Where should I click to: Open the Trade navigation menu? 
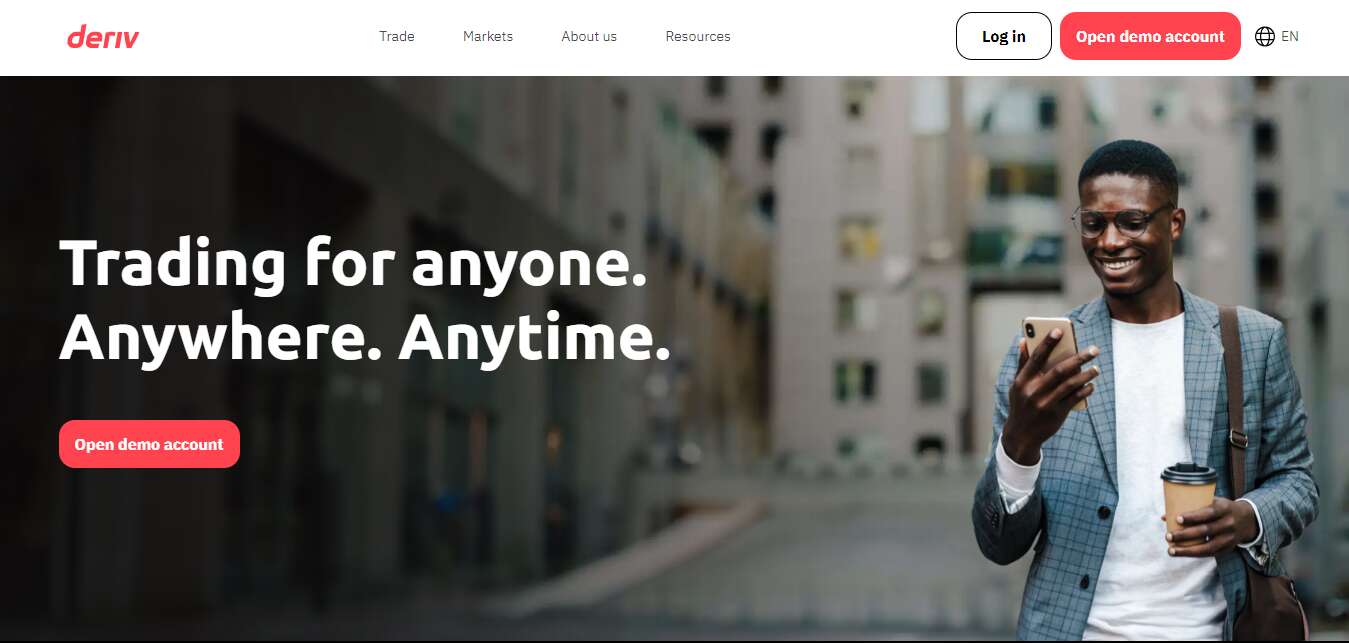tap(397, 36)
